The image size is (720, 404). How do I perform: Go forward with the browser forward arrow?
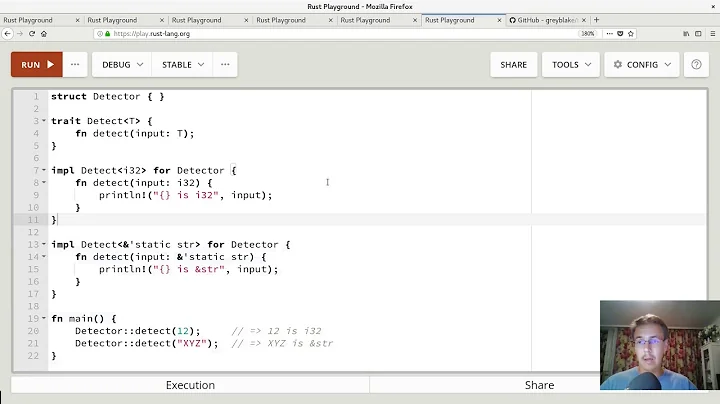click(20, 34)
